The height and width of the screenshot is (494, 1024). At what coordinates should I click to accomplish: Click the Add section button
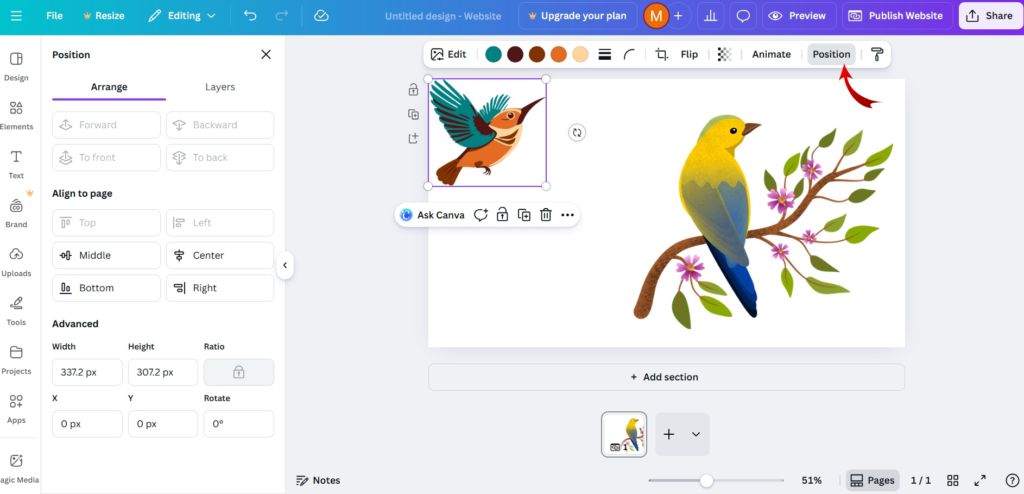666,377
